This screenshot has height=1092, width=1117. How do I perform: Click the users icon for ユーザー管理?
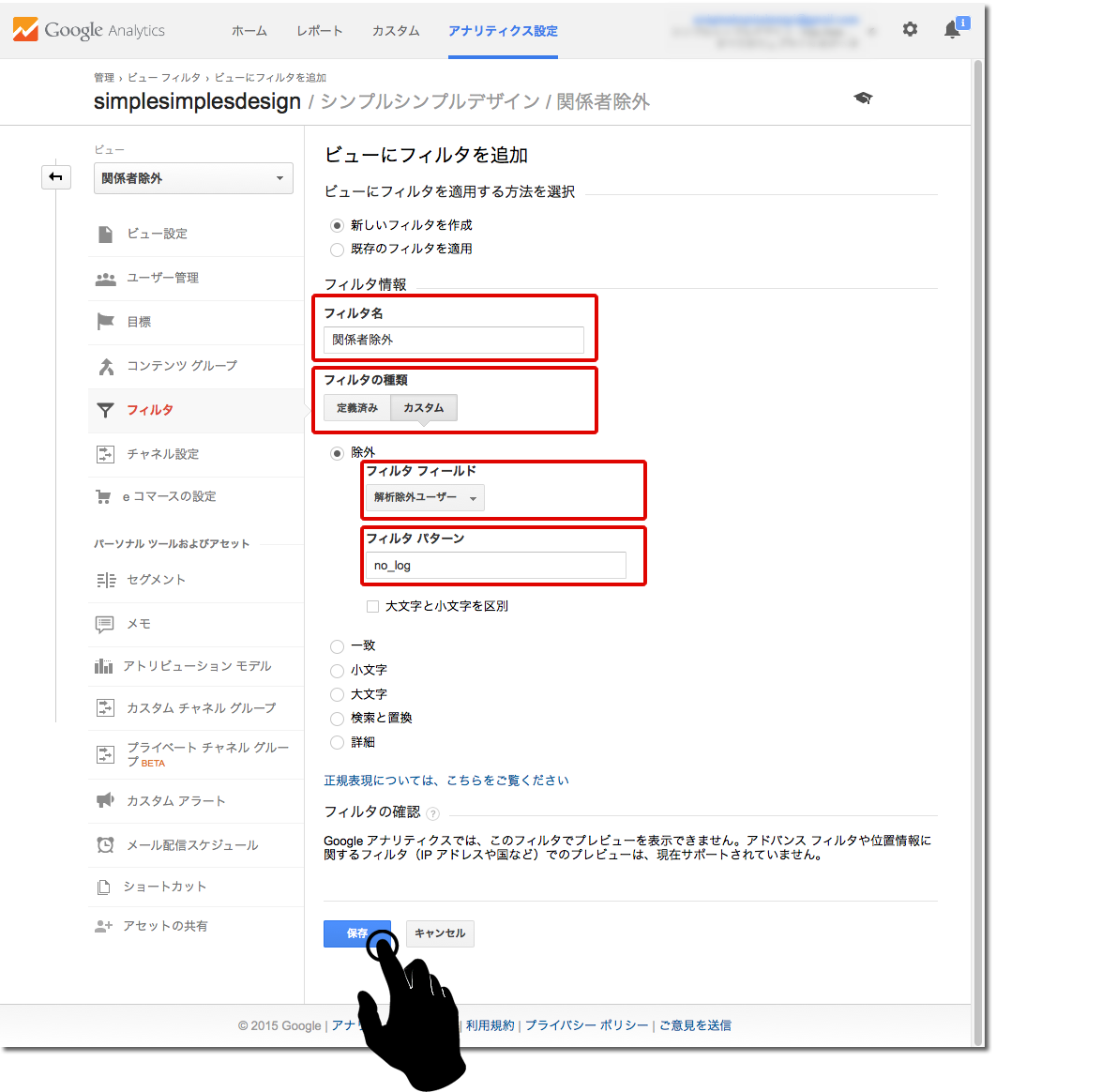click(x=105, y=279)
